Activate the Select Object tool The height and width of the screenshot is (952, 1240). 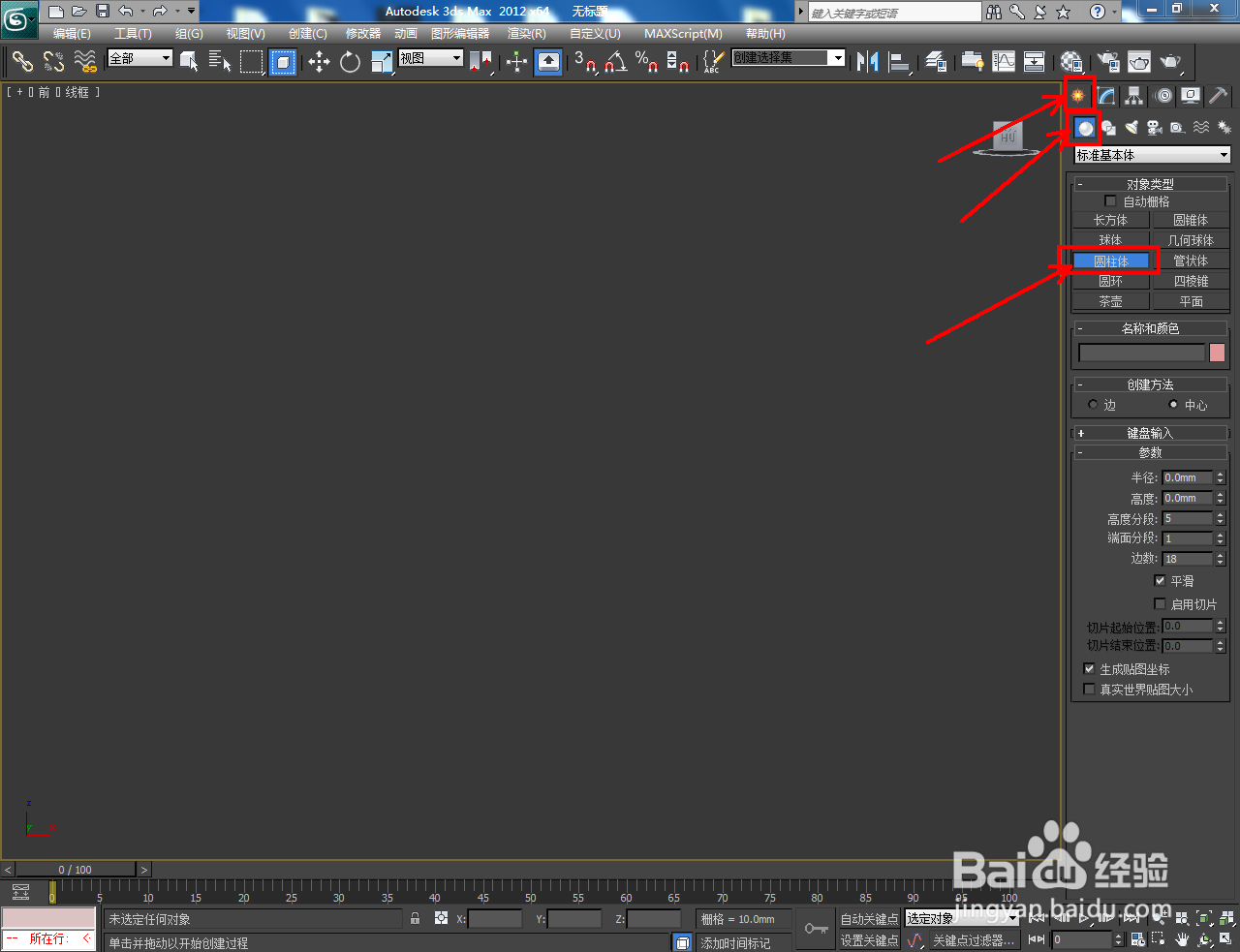(x=189, y=62)
